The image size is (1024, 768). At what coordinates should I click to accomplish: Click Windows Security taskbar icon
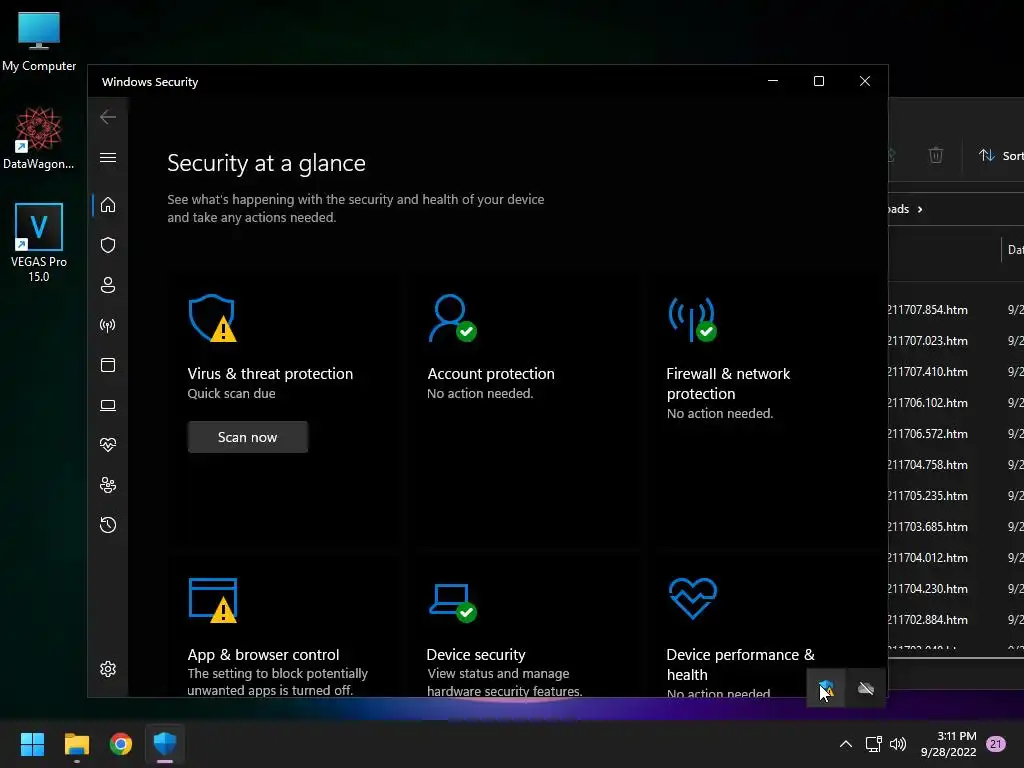tap(165, 744)
